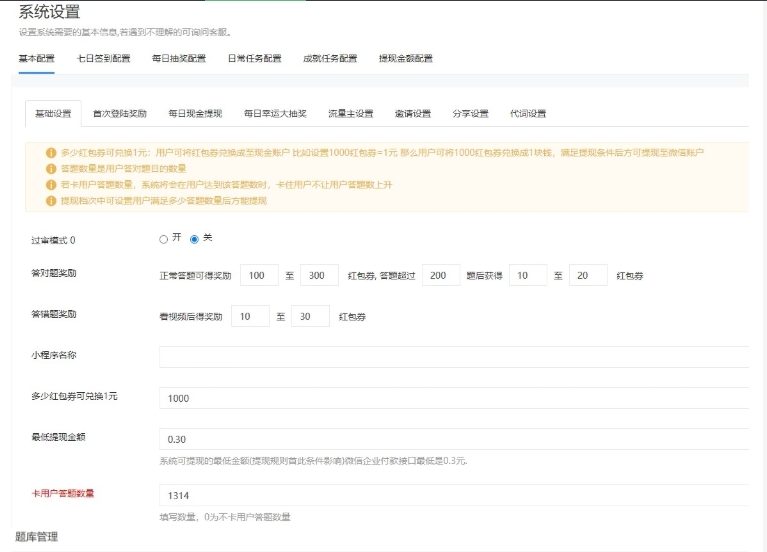The image size is (767, 552).
Task: Click the 答对题奖励 minimum field showing 100
Action: click(x=259, y=276)
